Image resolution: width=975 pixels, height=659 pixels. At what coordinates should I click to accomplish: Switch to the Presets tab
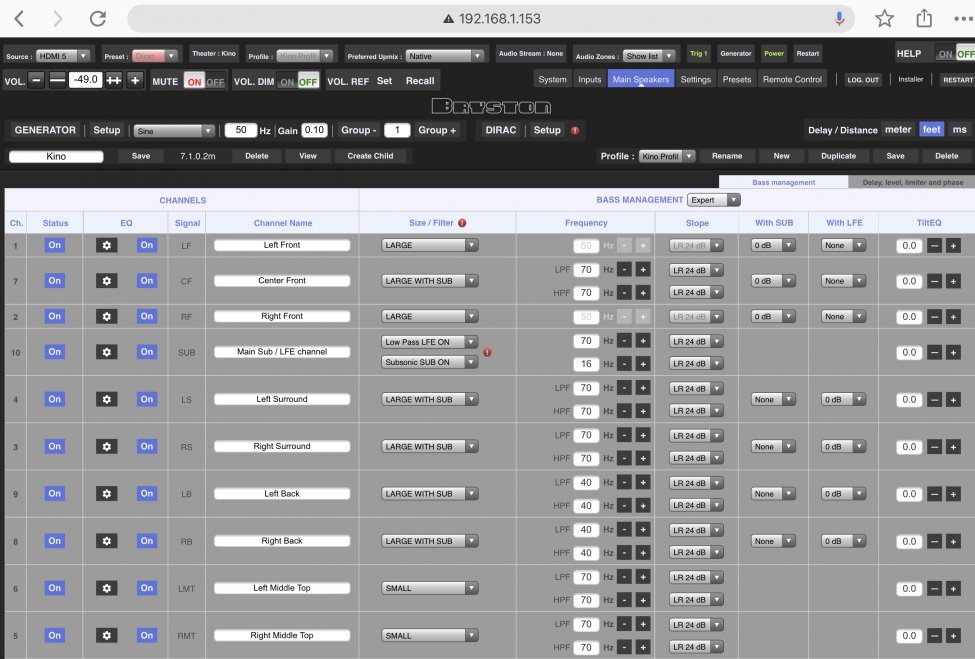click(736, 80)
